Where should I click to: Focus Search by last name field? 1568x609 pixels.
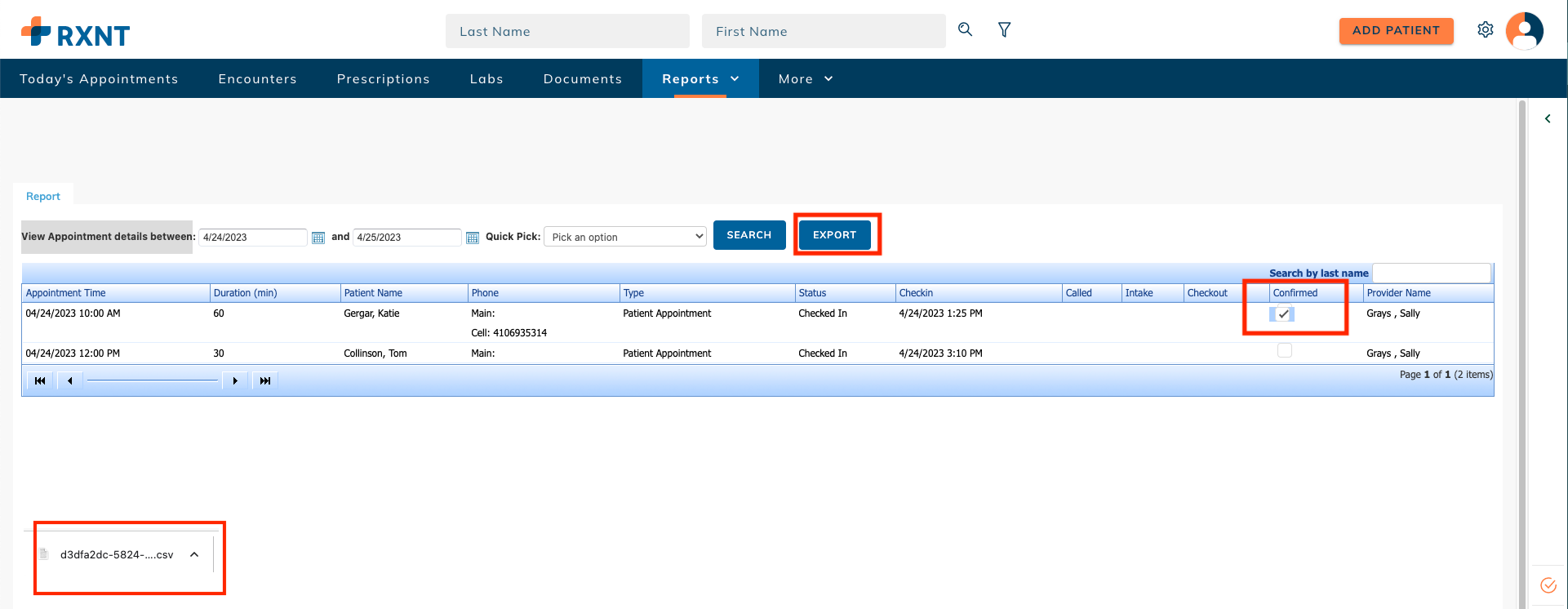pos(1432,273)
